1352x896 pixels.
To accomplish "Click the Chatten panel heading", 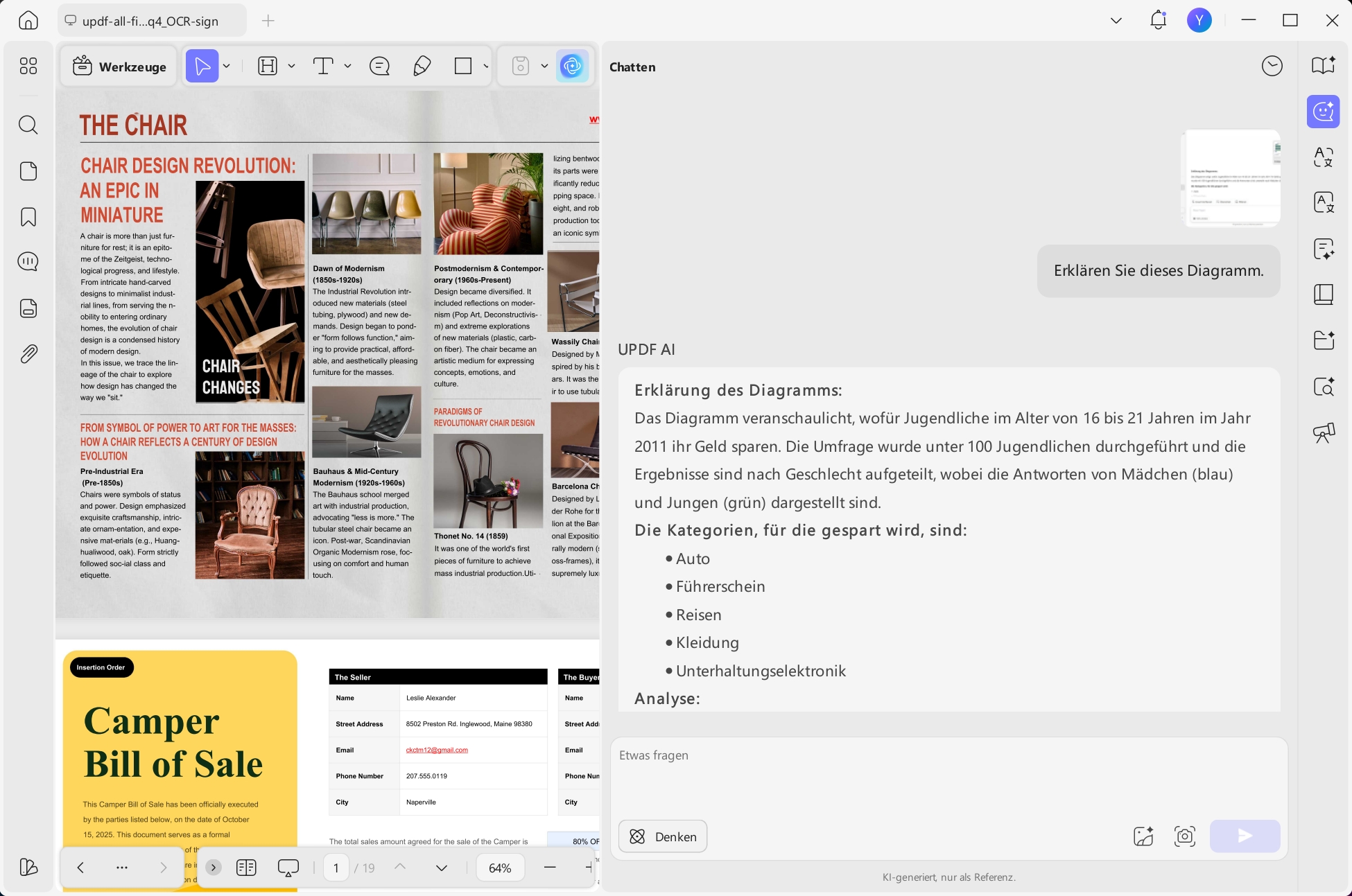I will (x=632, y=67).
